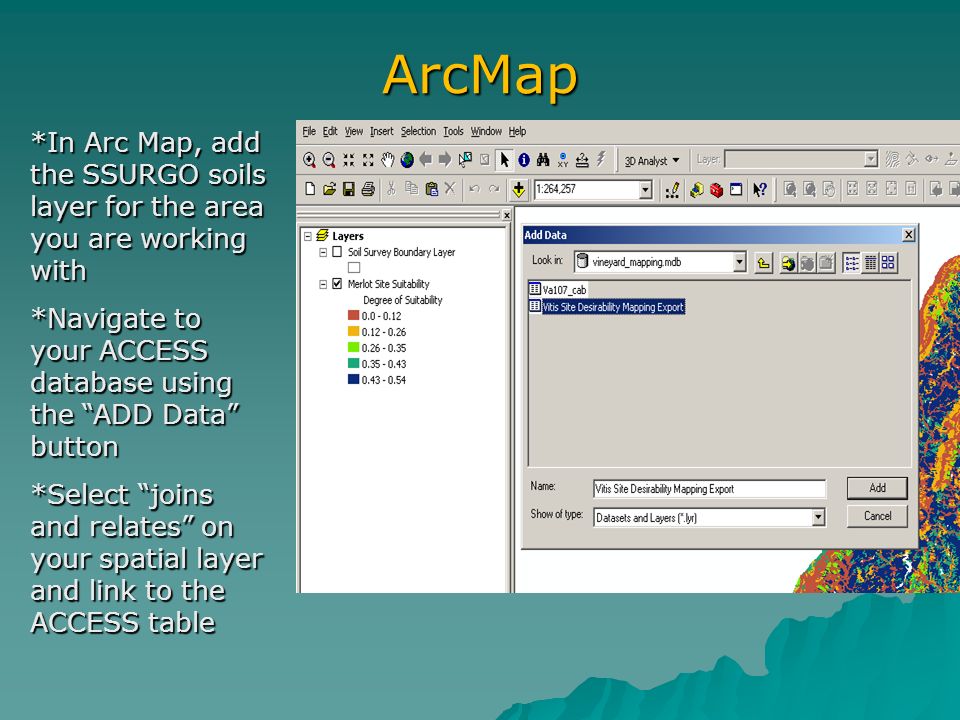Open the 3D Analyst Layer dropdown
The image size is (960, 720).
(x=871, y=159)
